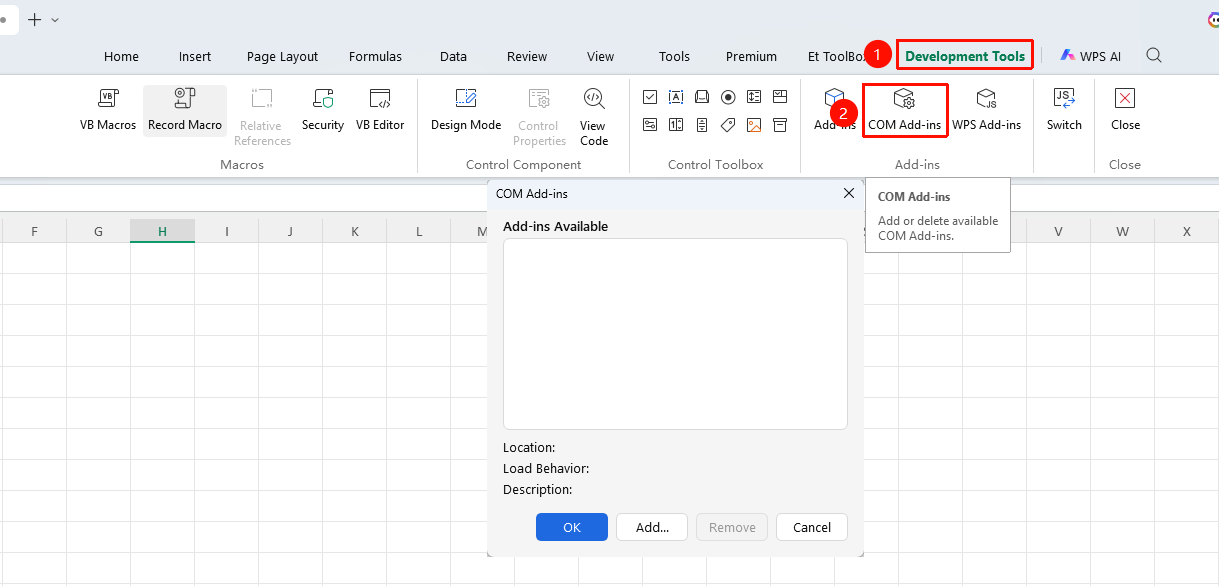Launch WPS AI
This screenshot has height=586, width=1219.
(1091, 56)
